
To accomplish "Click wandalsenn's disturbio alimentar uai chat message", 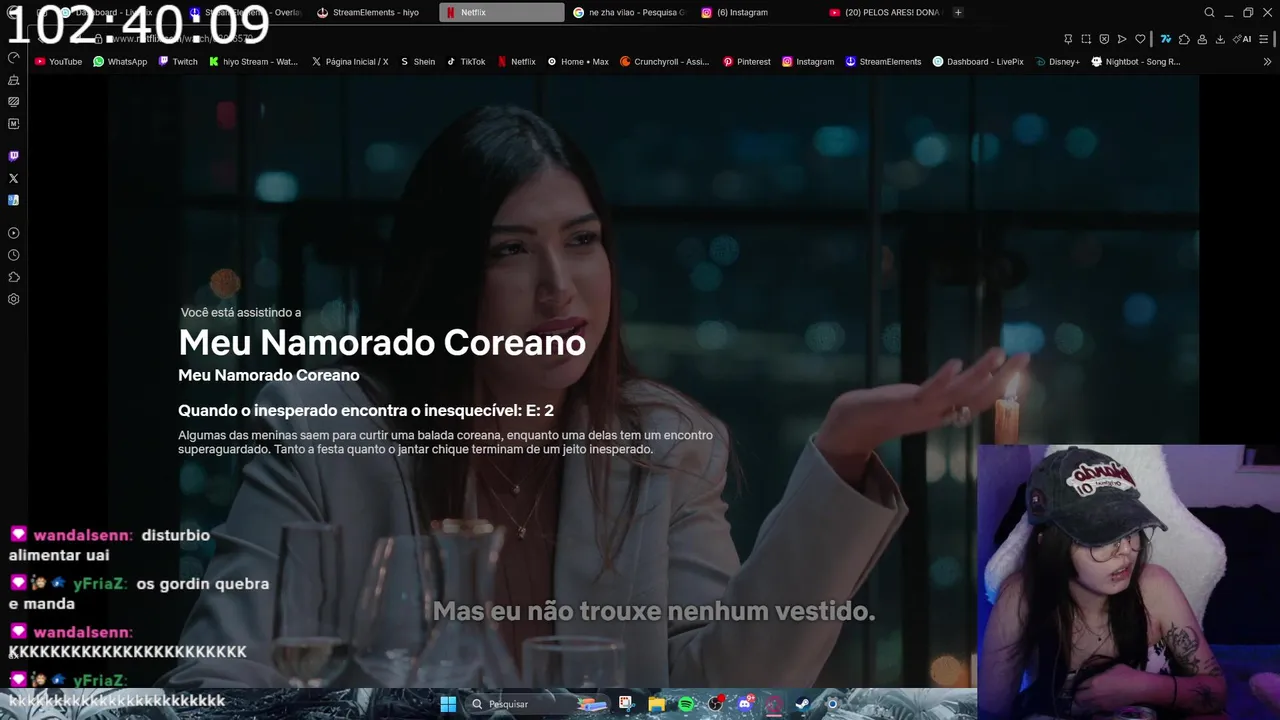I will click(110, 545).
